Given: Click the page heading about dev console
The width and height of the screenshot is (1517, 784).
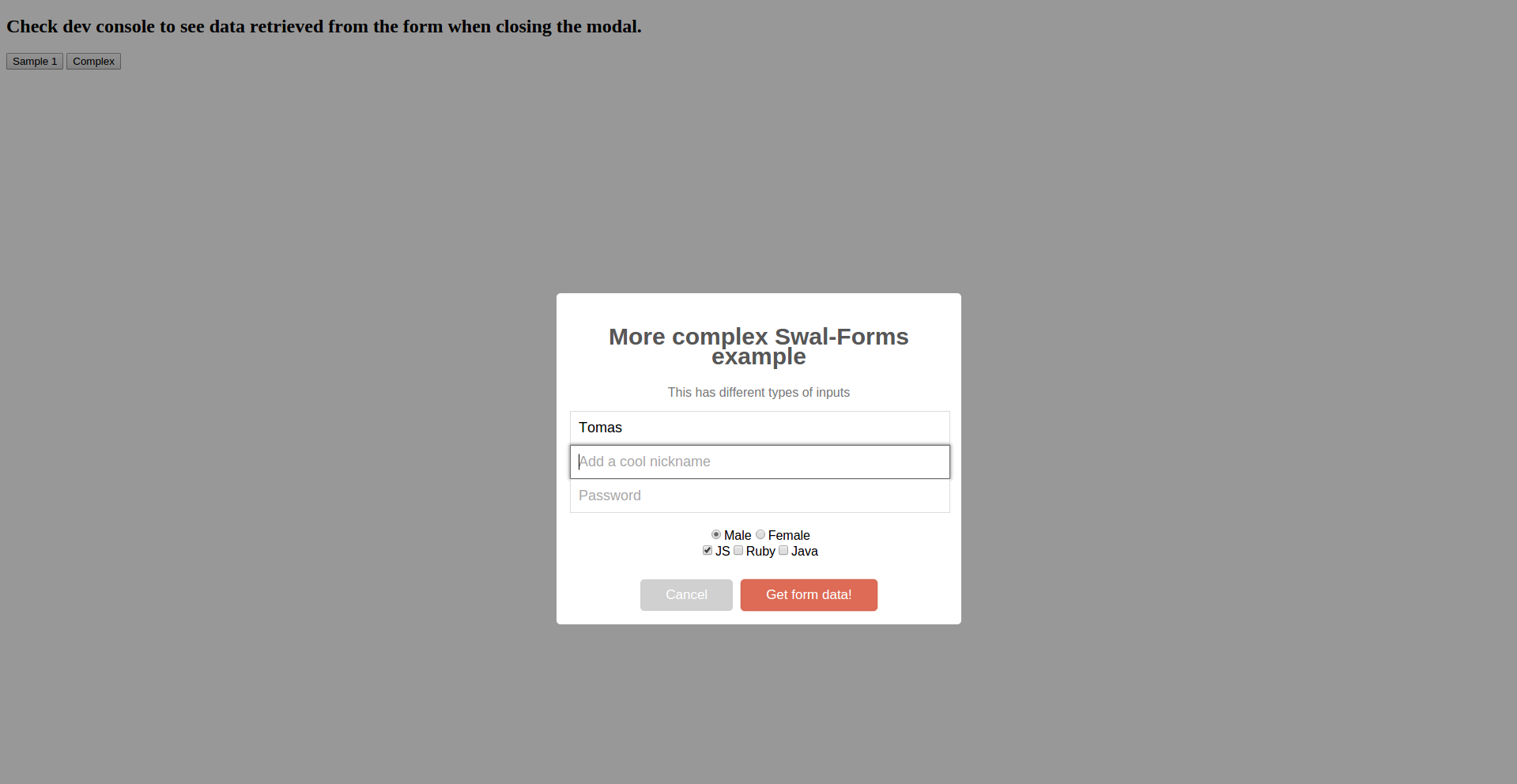Looking at the screenshot, I should pos(324,27).
